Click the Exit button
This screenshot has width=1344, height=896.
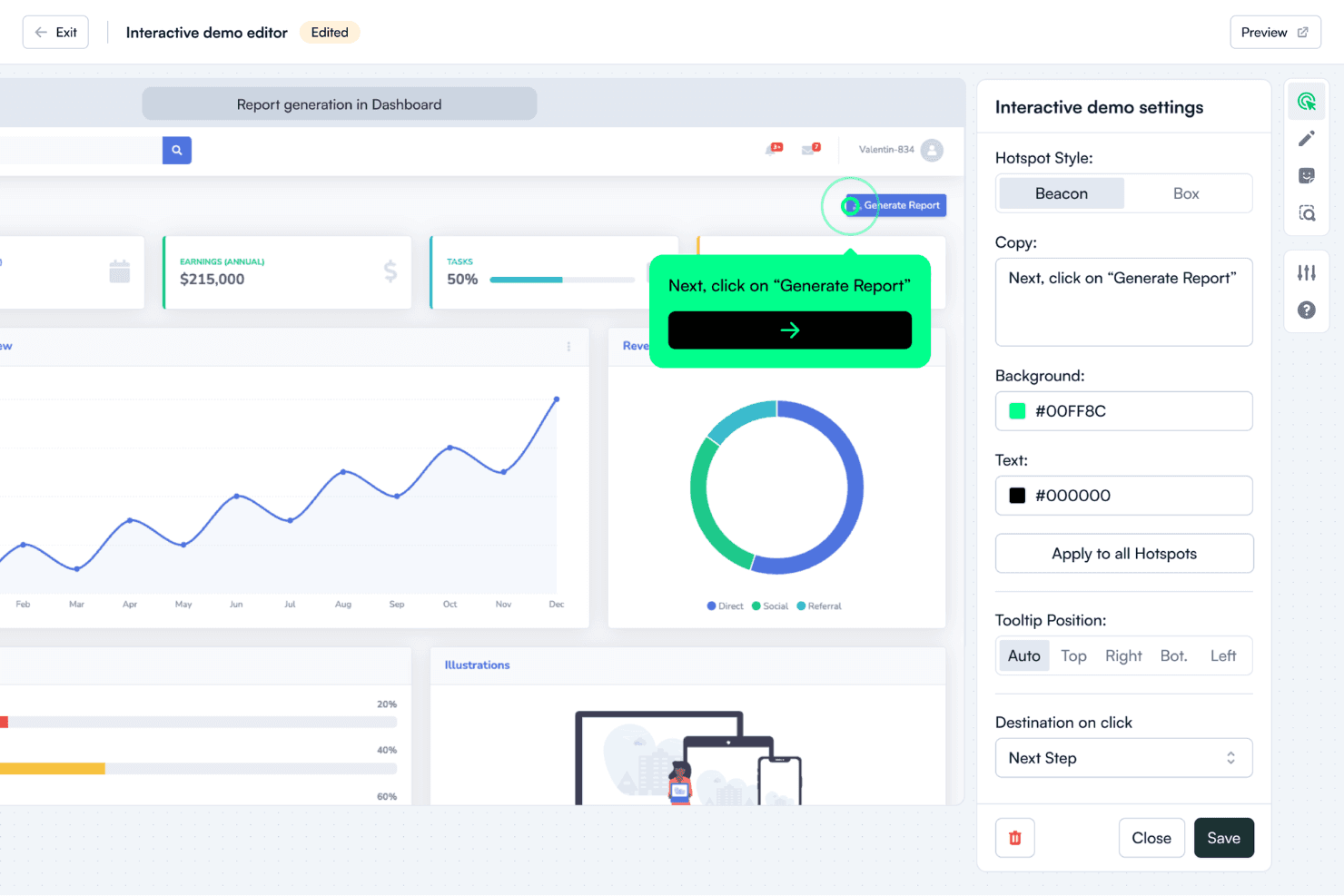[55, 32]
